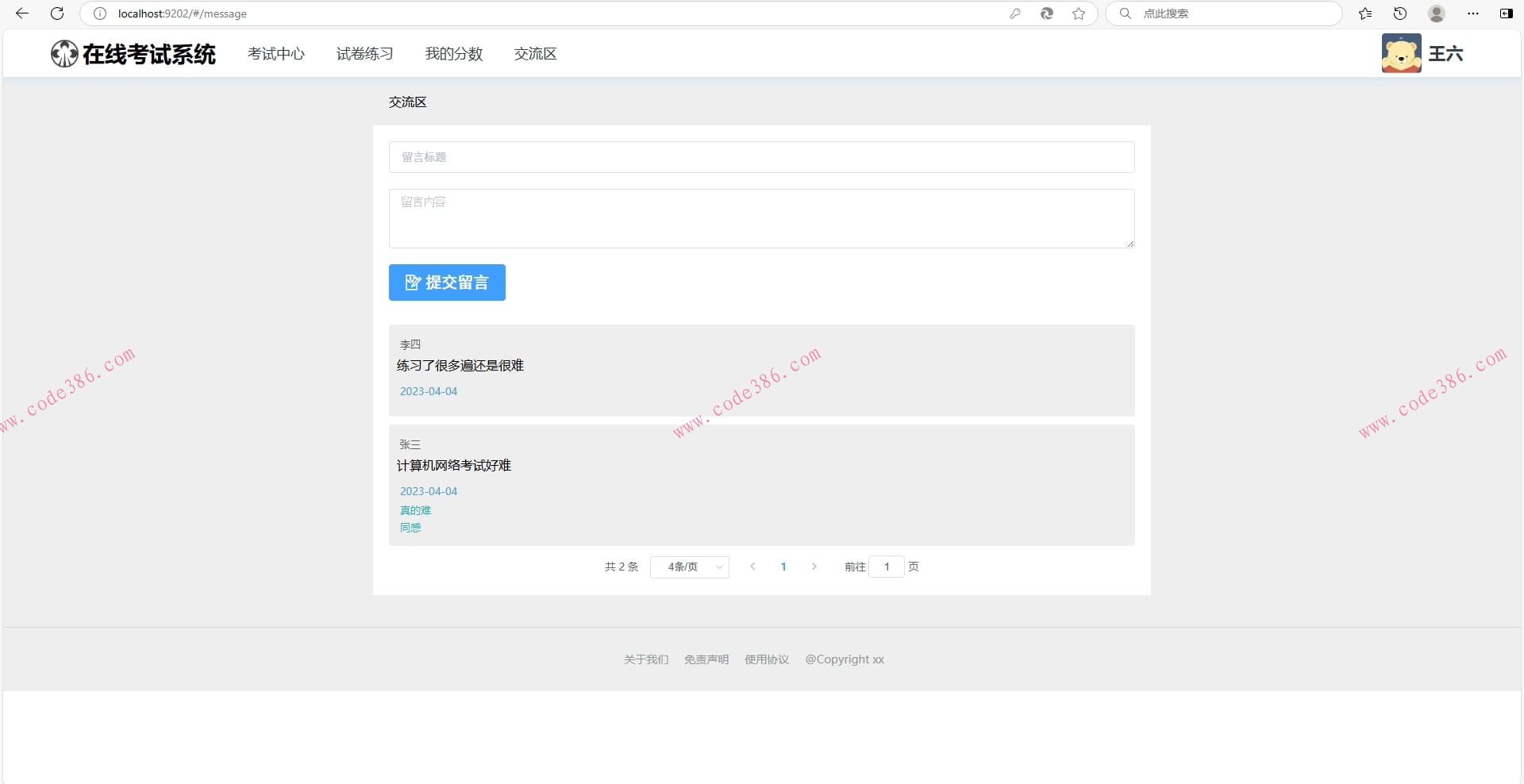Click the next page chevron arrow
1524x784 pixels.
814,567
